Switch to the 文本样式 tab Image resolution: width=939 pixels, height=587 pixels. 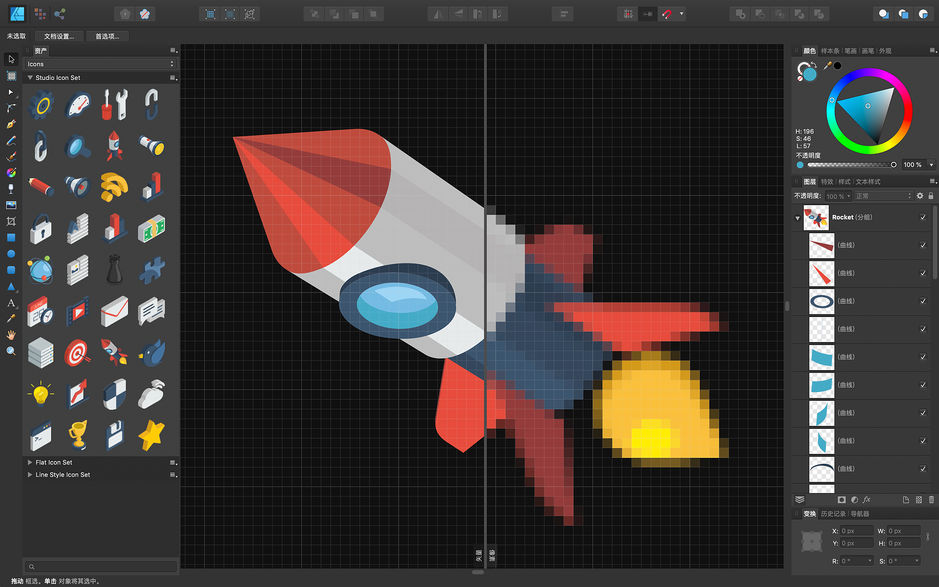coord(868,181)
